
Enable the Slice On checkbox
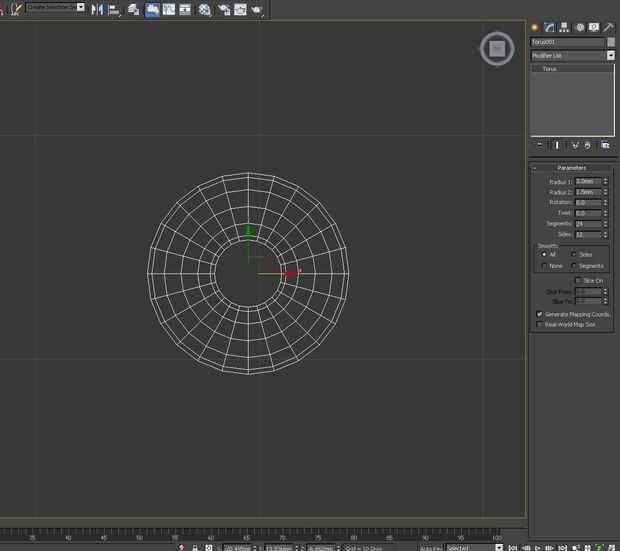[577, 281]
